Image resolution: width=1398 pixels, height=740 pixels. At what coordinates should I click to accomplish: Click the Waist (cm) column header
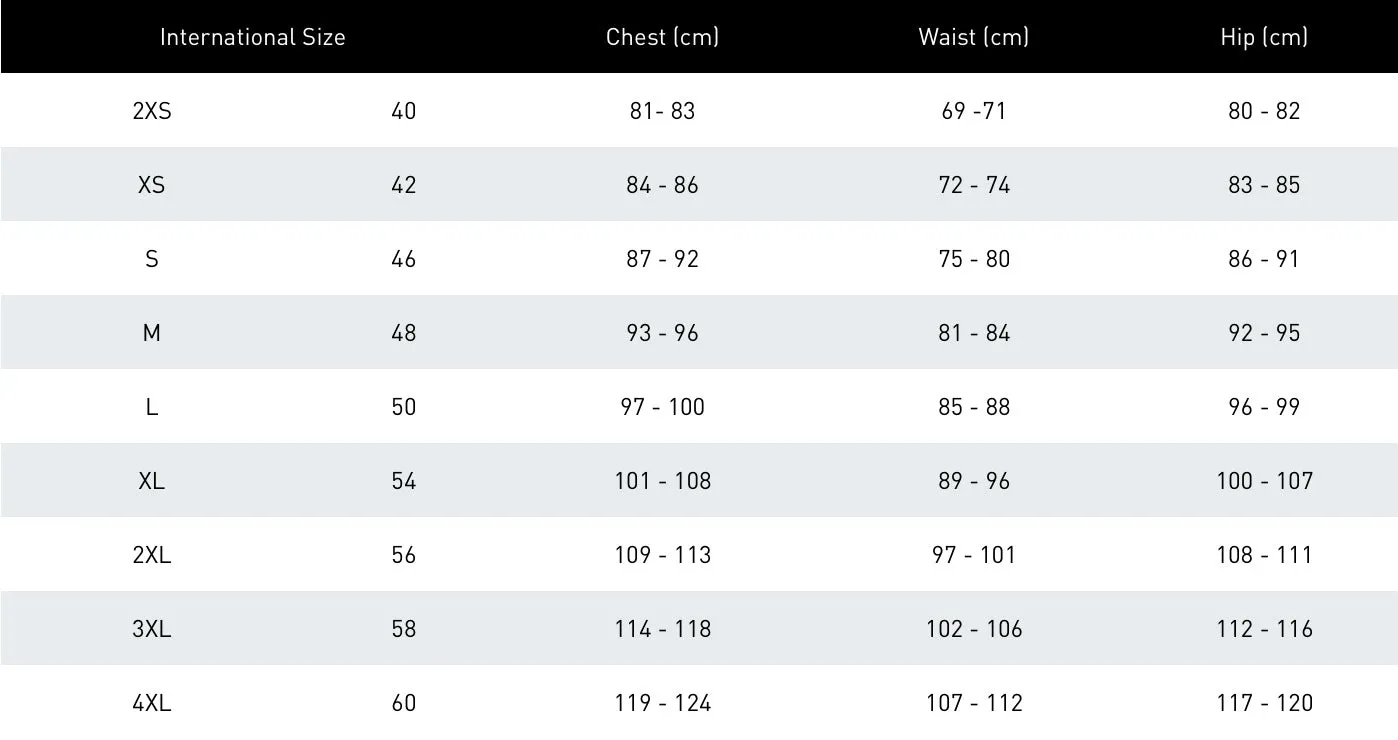(973, 37)
